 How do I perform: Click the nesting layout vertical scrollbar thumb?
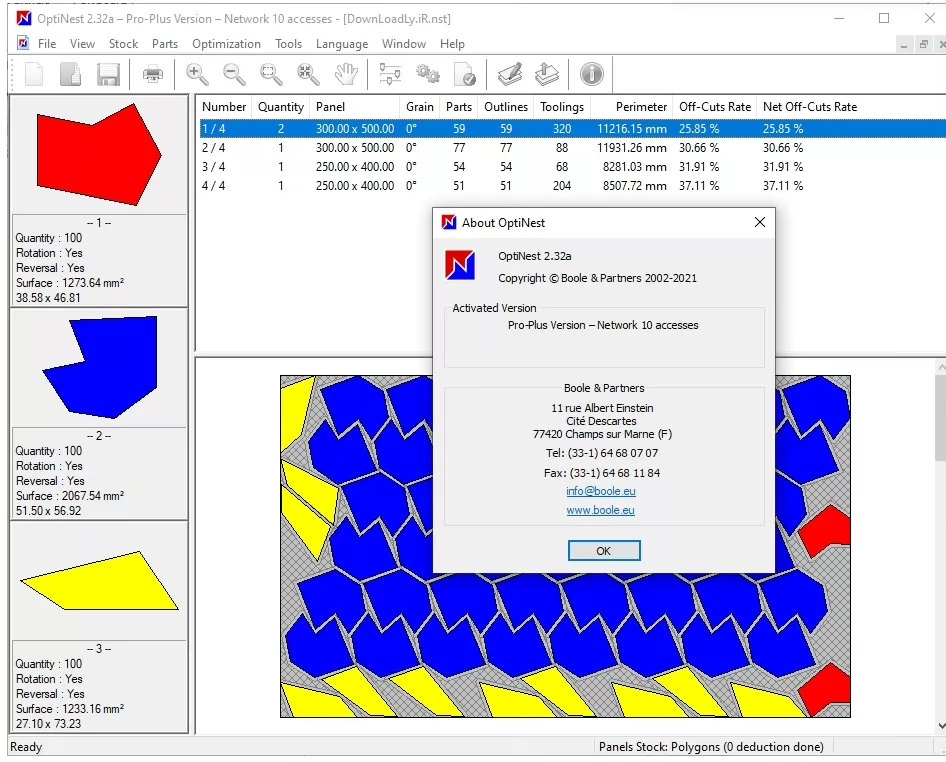(941, 418)
